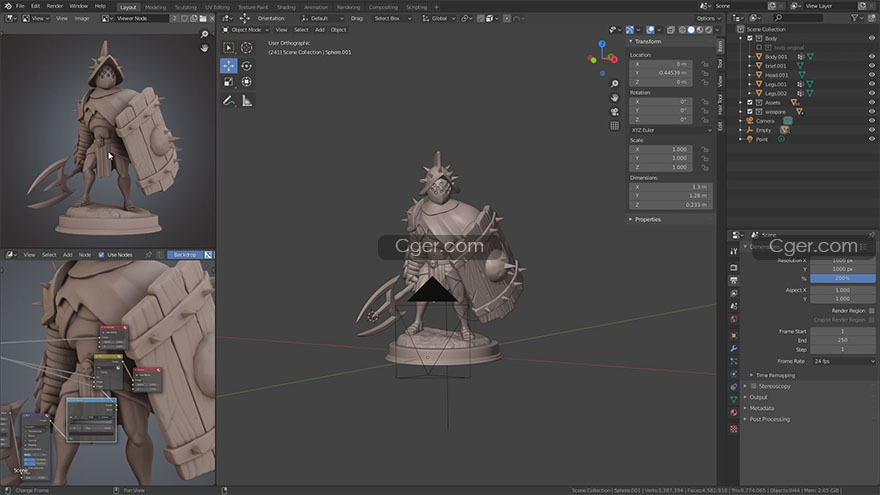
Task: Select the Annotate pencil tool
Action: 228,101
